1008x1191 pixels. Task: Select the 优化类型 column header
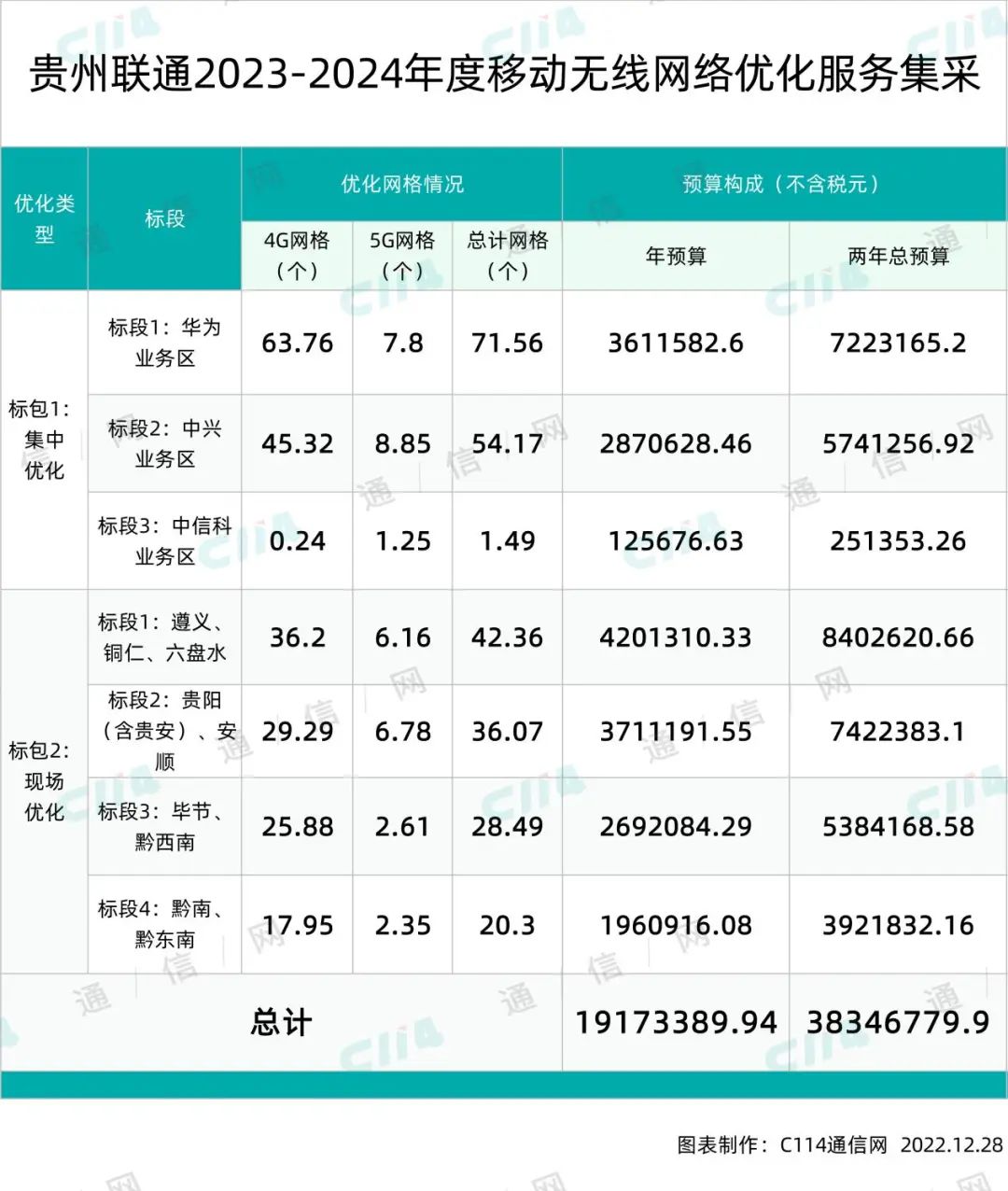(44, 219)
